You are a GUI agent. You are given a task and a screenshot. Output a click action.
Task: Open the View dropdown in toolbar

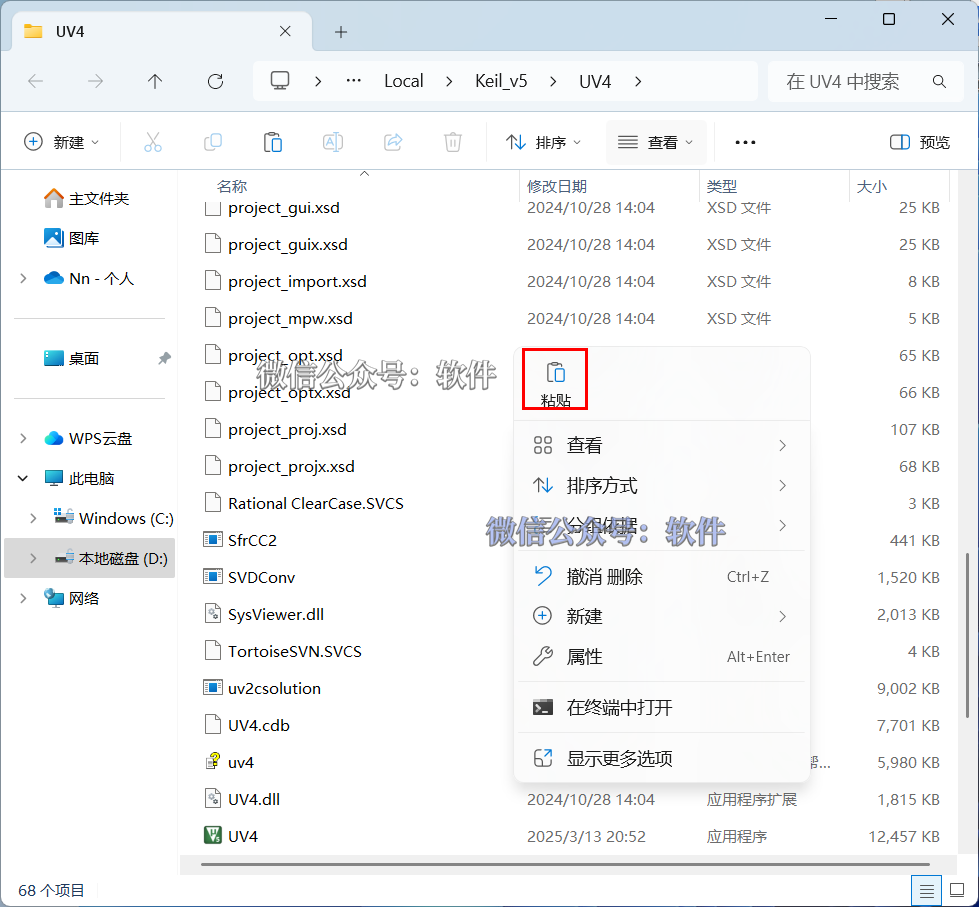click(656, 142)
